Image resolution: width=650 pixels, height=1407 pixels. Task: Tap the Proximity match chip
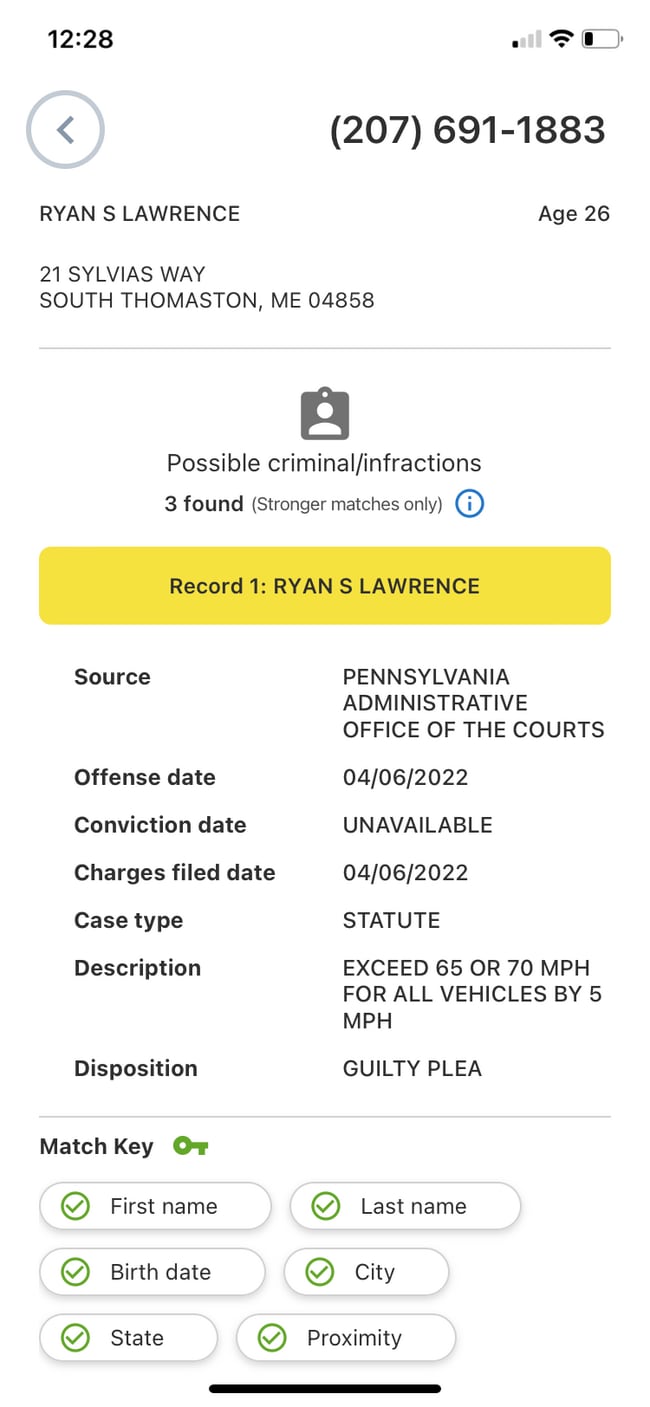click(x=345, y=1338)
